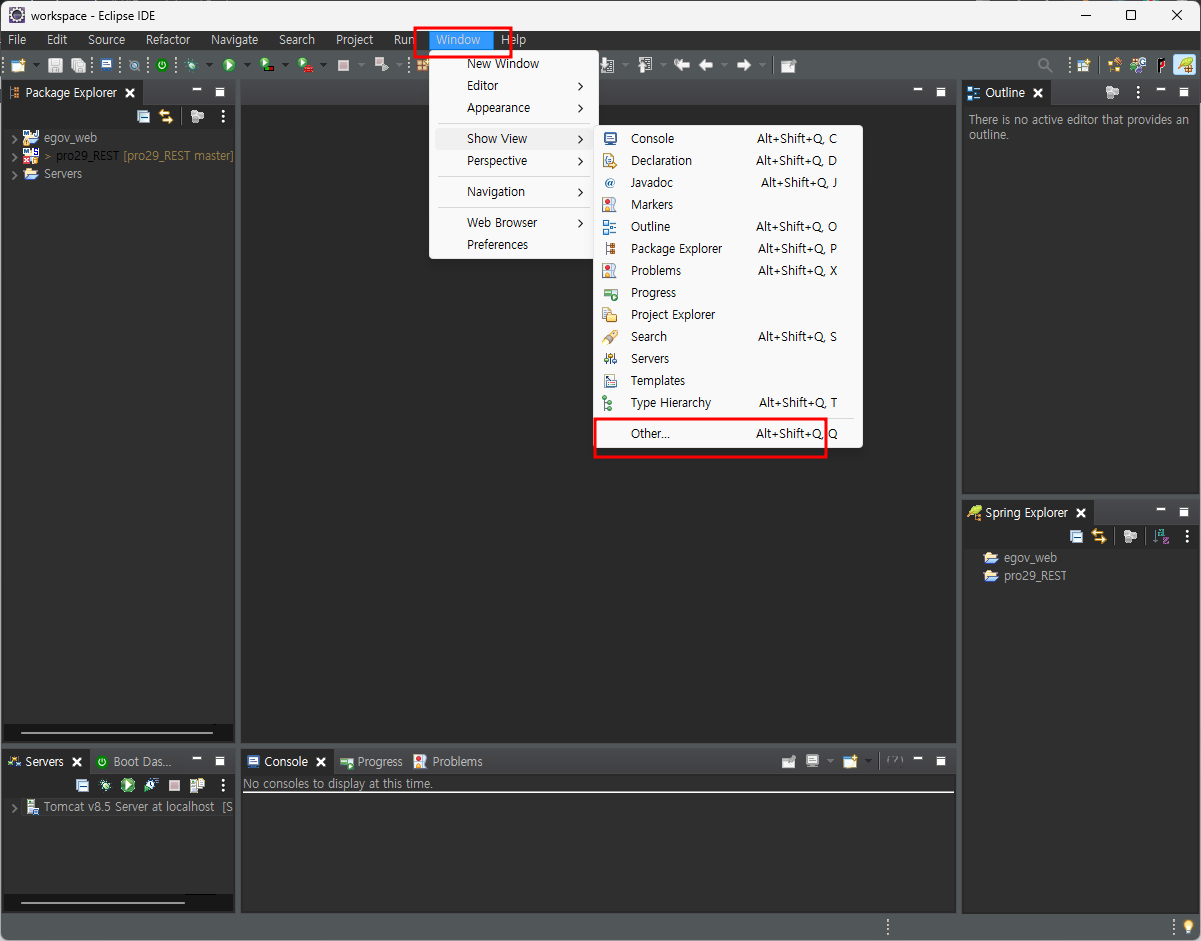Open the Package Explorer view menu (three dots)
The width and height of the screenshot is (1201, 941).
[223, 117]
